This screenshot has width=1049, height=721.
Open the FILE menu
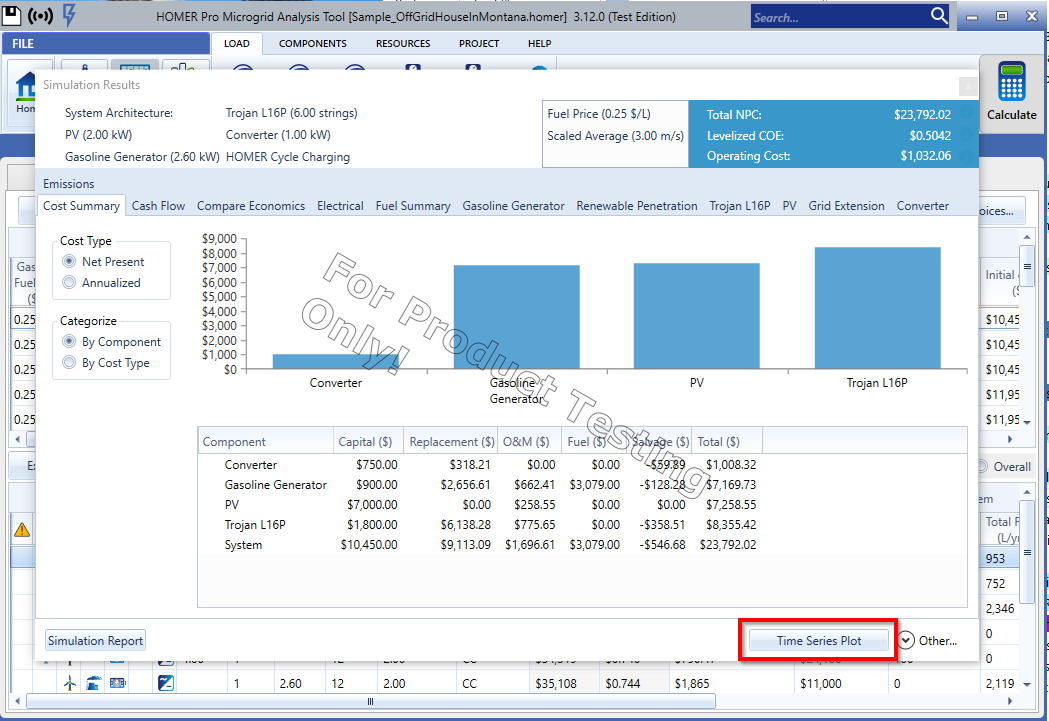[x=23, y=44]
